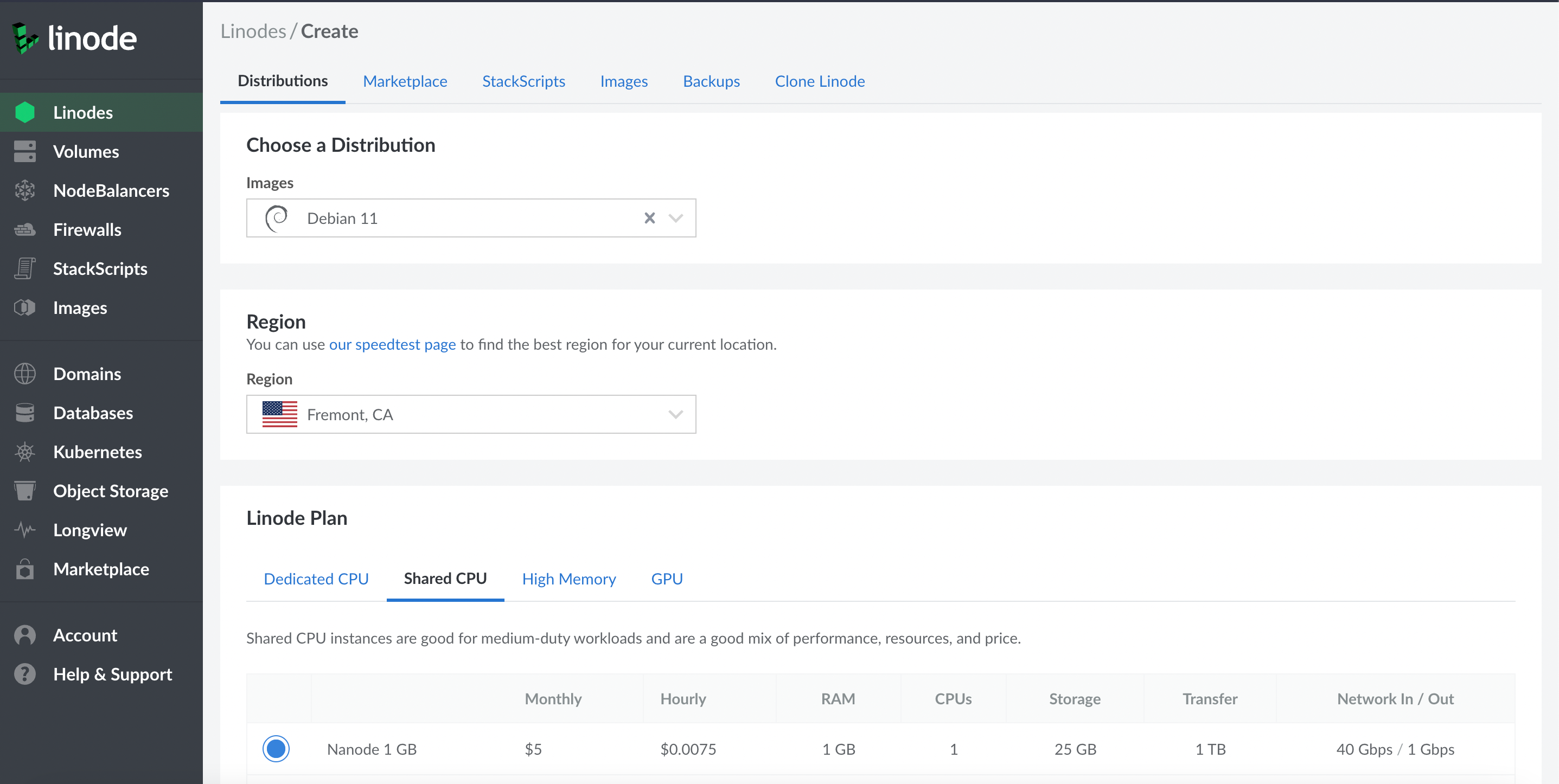Open Linodes in the sidebar
Viewport: 1559px width, 784px height.
click(101, 113)
